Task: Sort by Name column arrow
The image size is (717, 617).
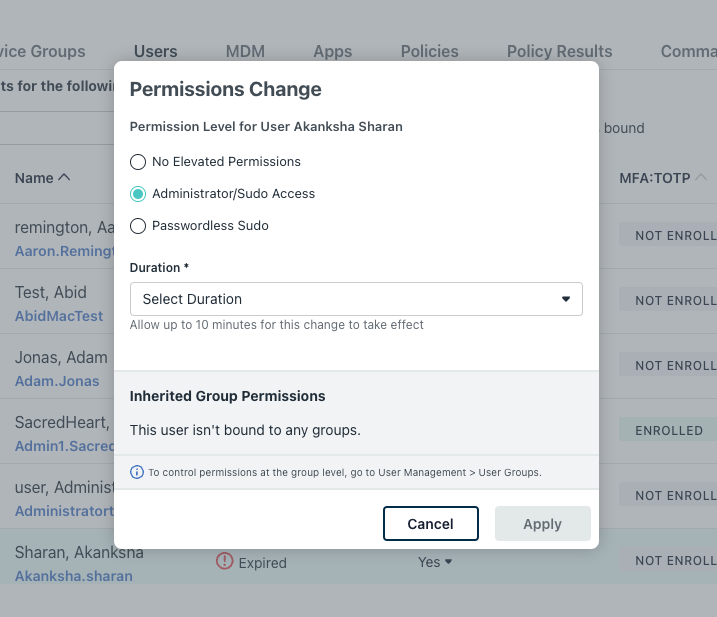Action: tap(64, 178)
